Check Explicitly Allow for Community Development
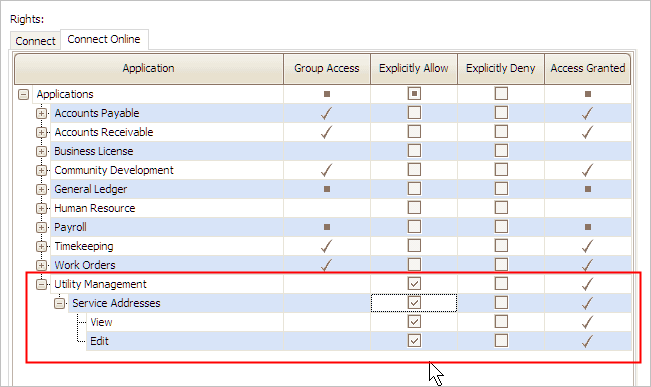651x387 pixels. [x=414, y=170]
